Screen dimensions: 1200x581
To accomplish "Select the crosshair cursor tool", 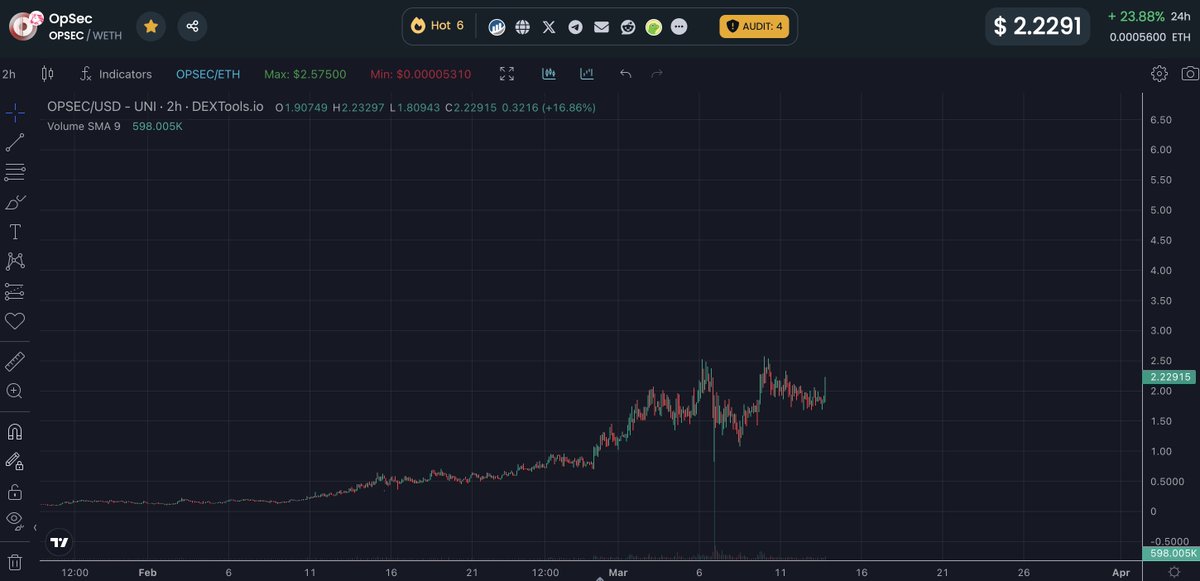I will [15, 112].
